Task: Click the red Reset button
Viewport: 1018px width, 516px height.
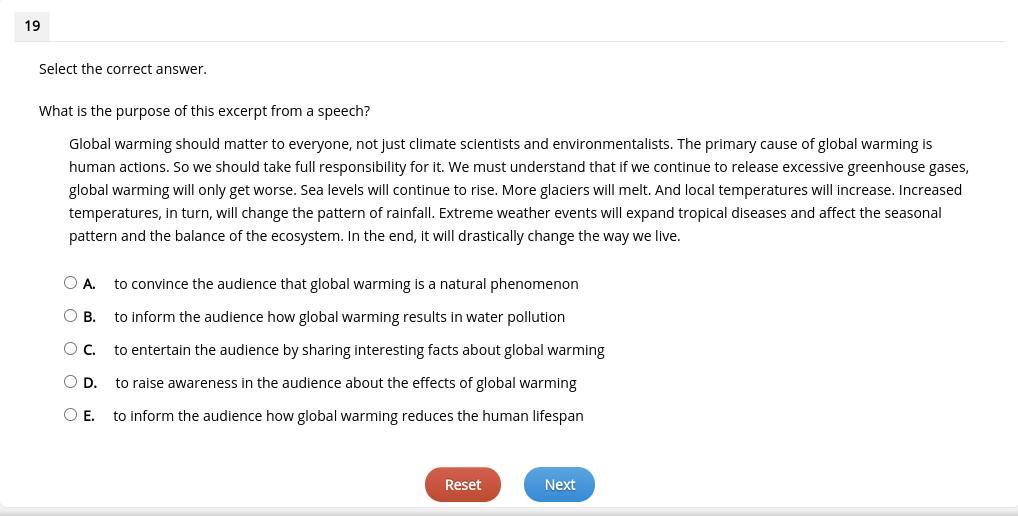Action: [463, 485]
